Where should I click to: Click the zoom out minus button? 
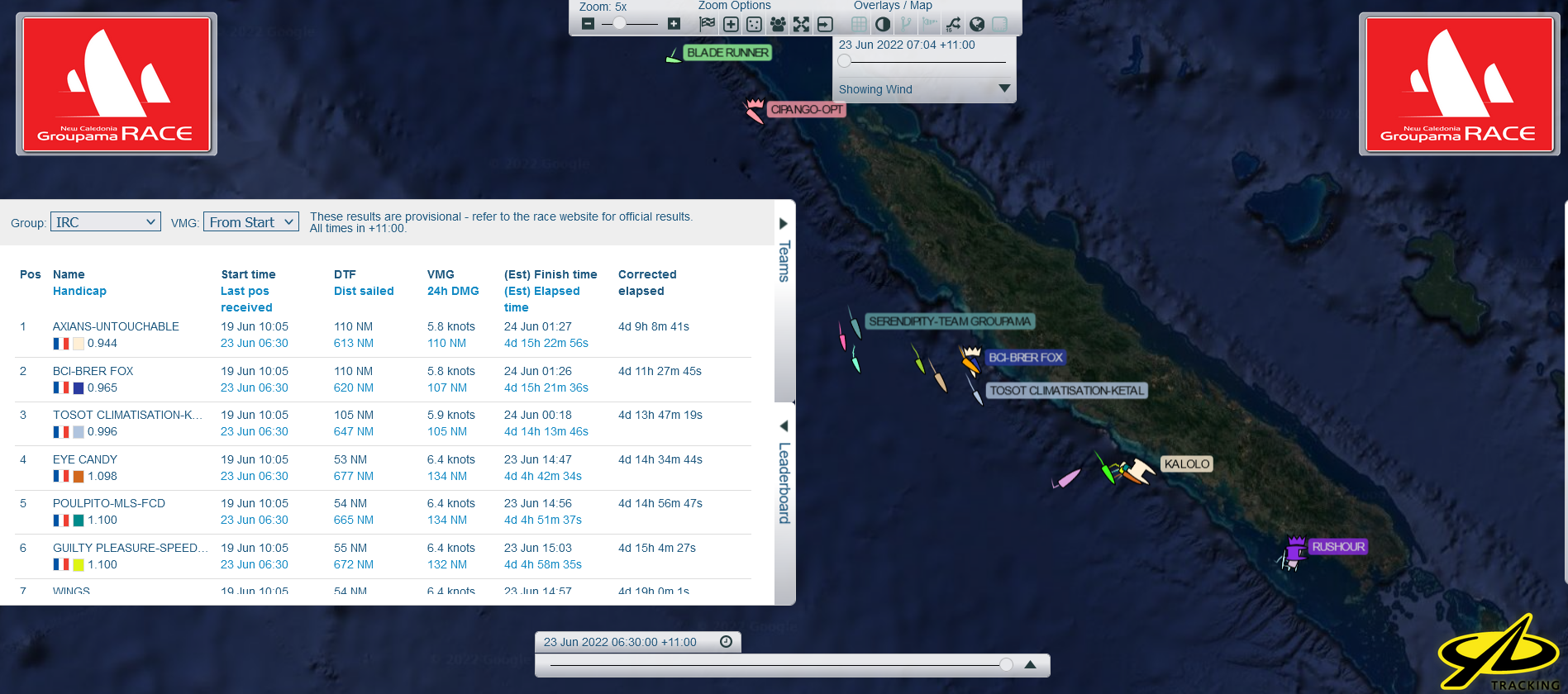[588, 24]
